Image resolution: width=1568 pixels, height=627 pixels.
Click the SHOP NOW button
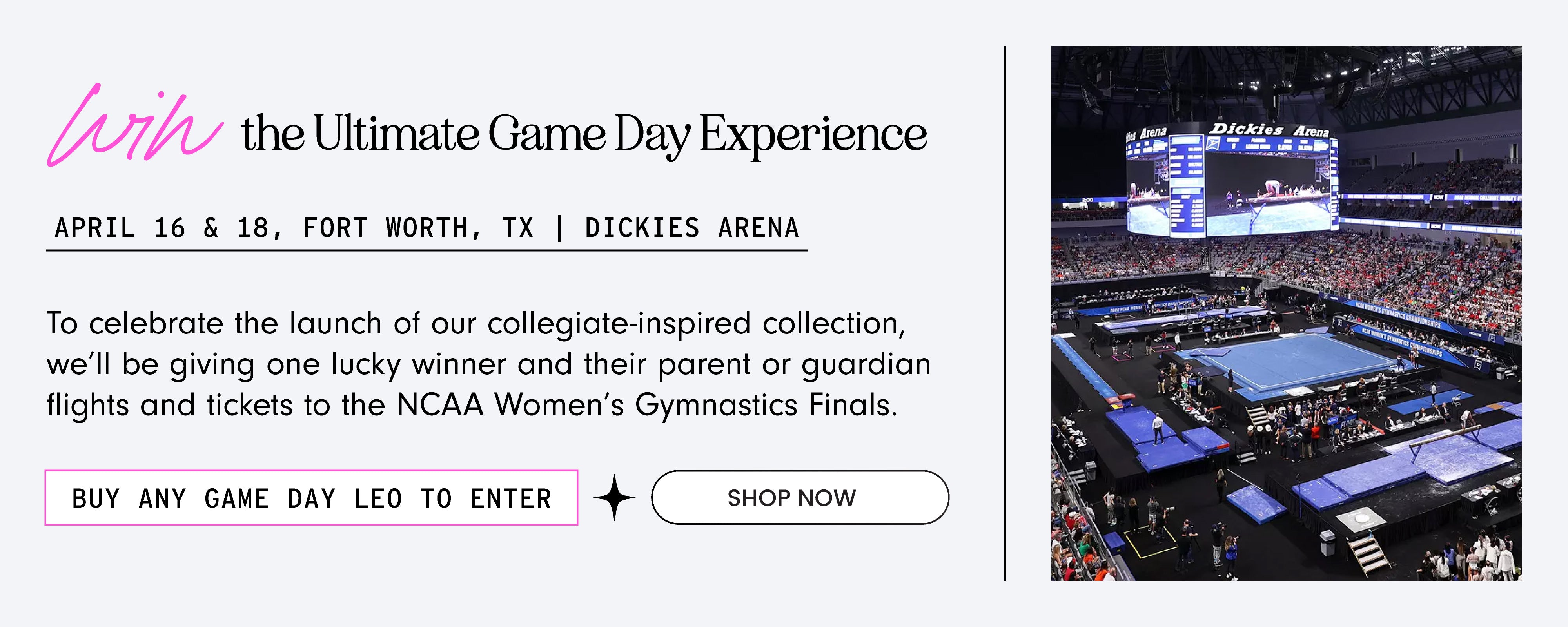pos(799,497)
